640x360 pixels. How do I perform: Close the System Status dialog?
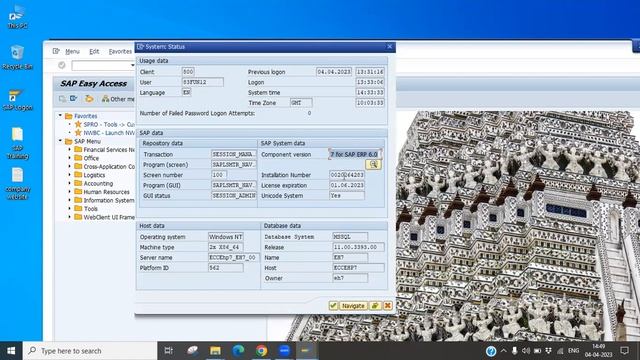[390, 47]
